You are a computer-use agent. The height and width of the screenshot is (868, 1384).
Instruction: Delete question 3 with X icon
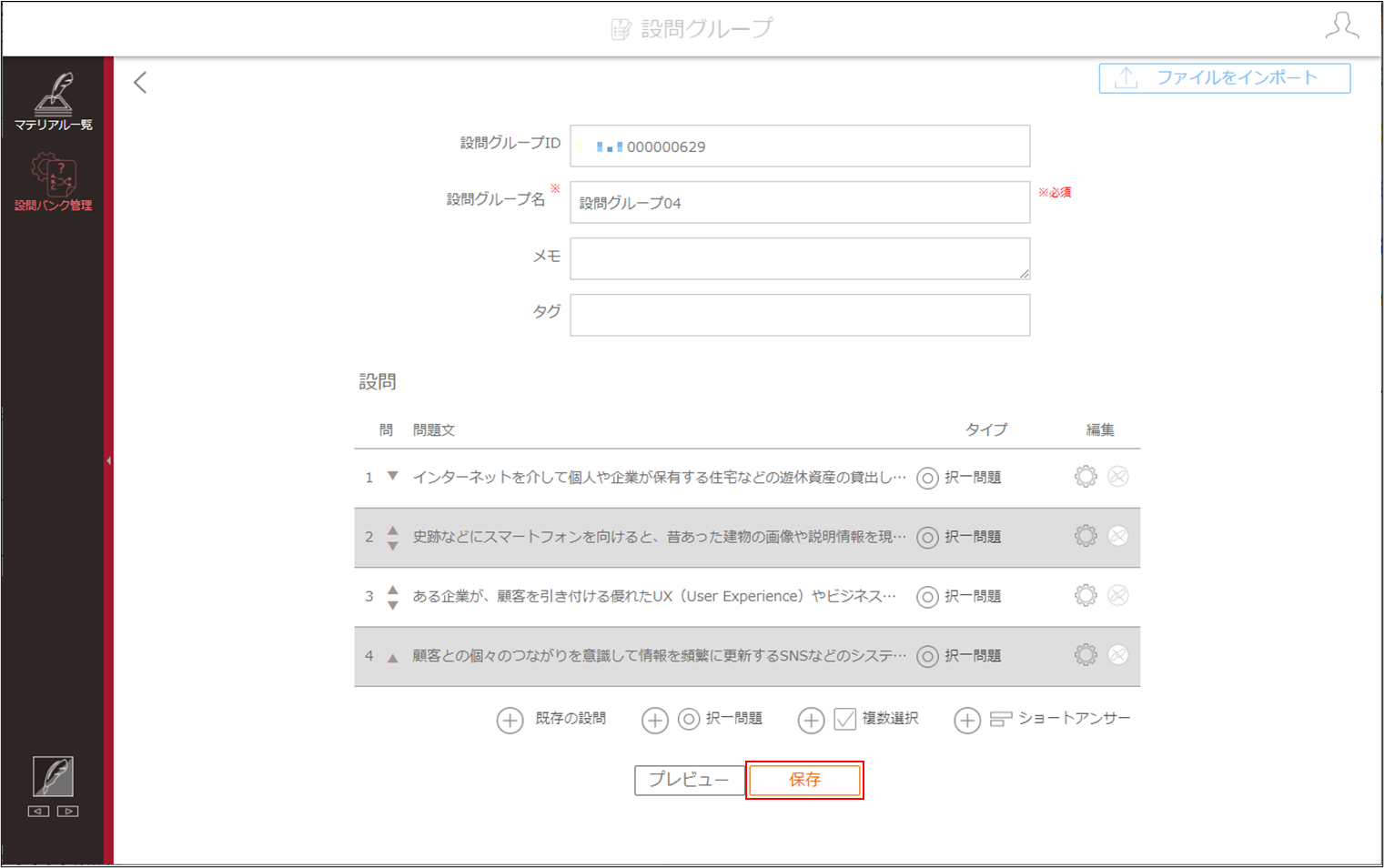click(x=1118, y=595)
